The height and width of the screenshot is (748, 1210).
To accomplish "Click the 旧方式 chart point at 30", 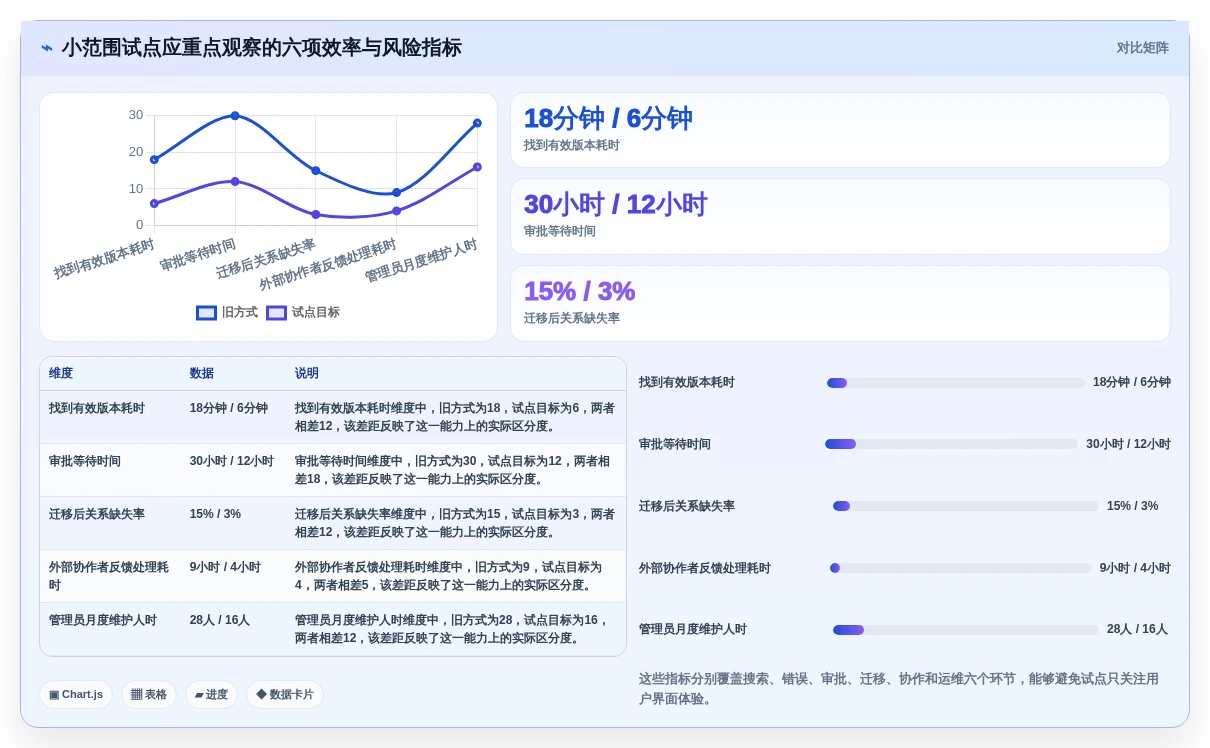I will (235, 116).
